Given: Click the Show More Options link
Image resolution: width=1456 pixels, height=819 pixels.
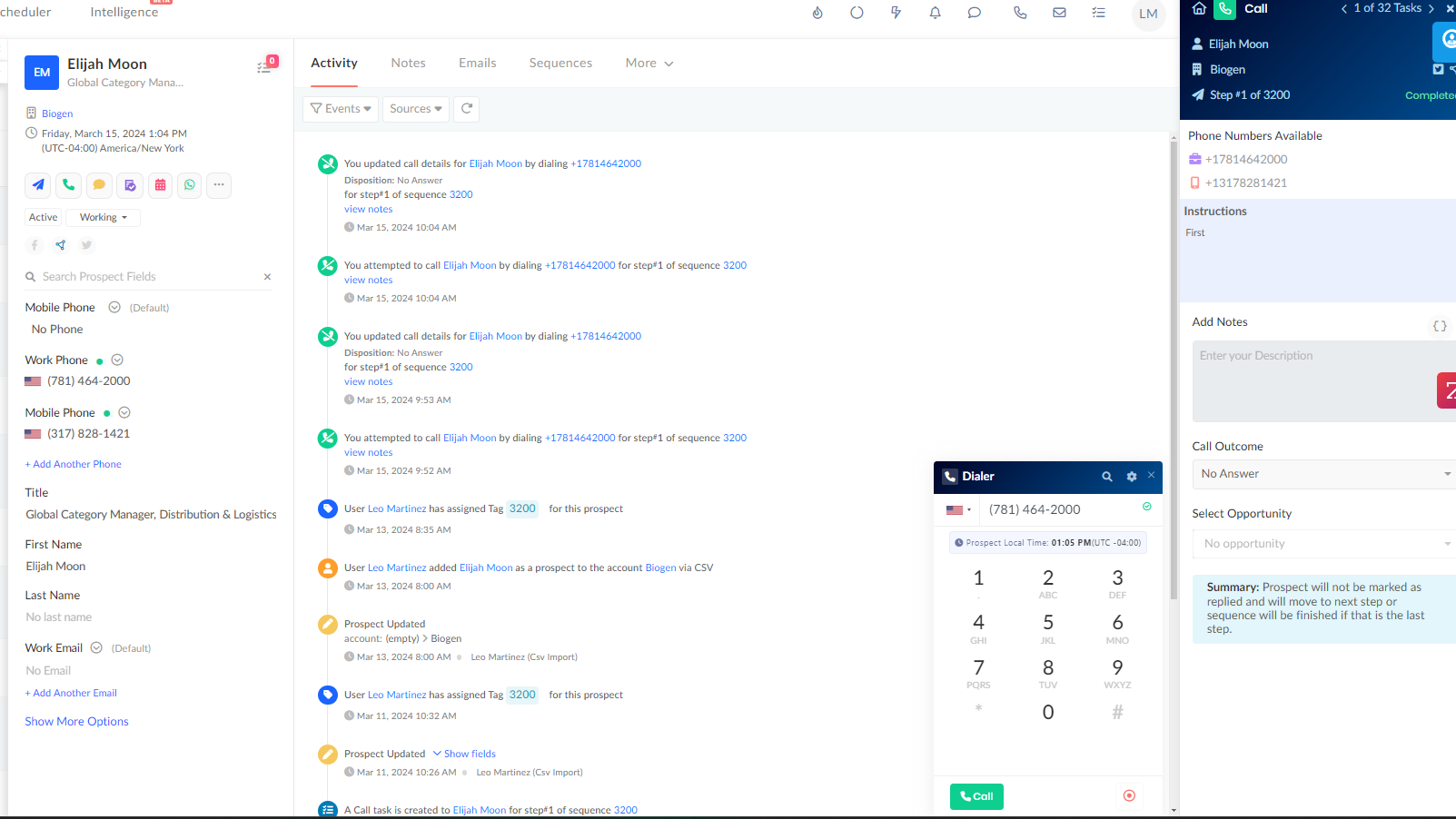Looking at the screenshot, I should pyautogui.click(x=77, y=722).
